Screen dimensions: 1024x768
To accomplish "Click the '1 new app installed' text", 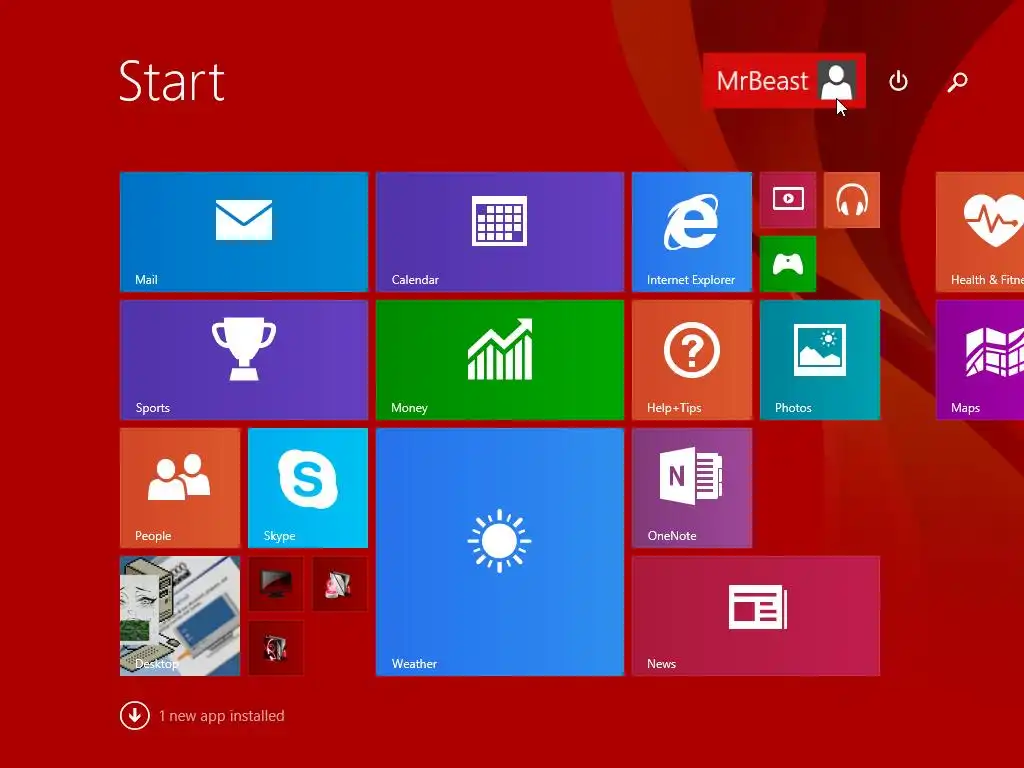I will [x=221, y=716].
